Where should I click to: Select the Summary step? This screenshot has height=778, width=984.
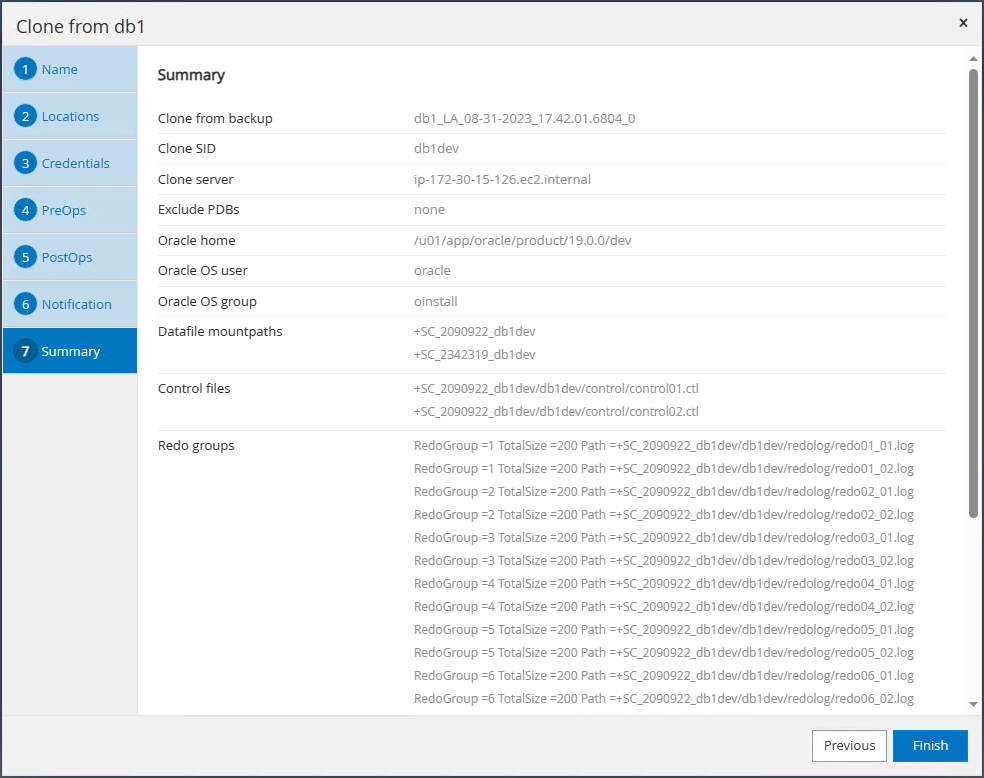(x=71, y=352)
